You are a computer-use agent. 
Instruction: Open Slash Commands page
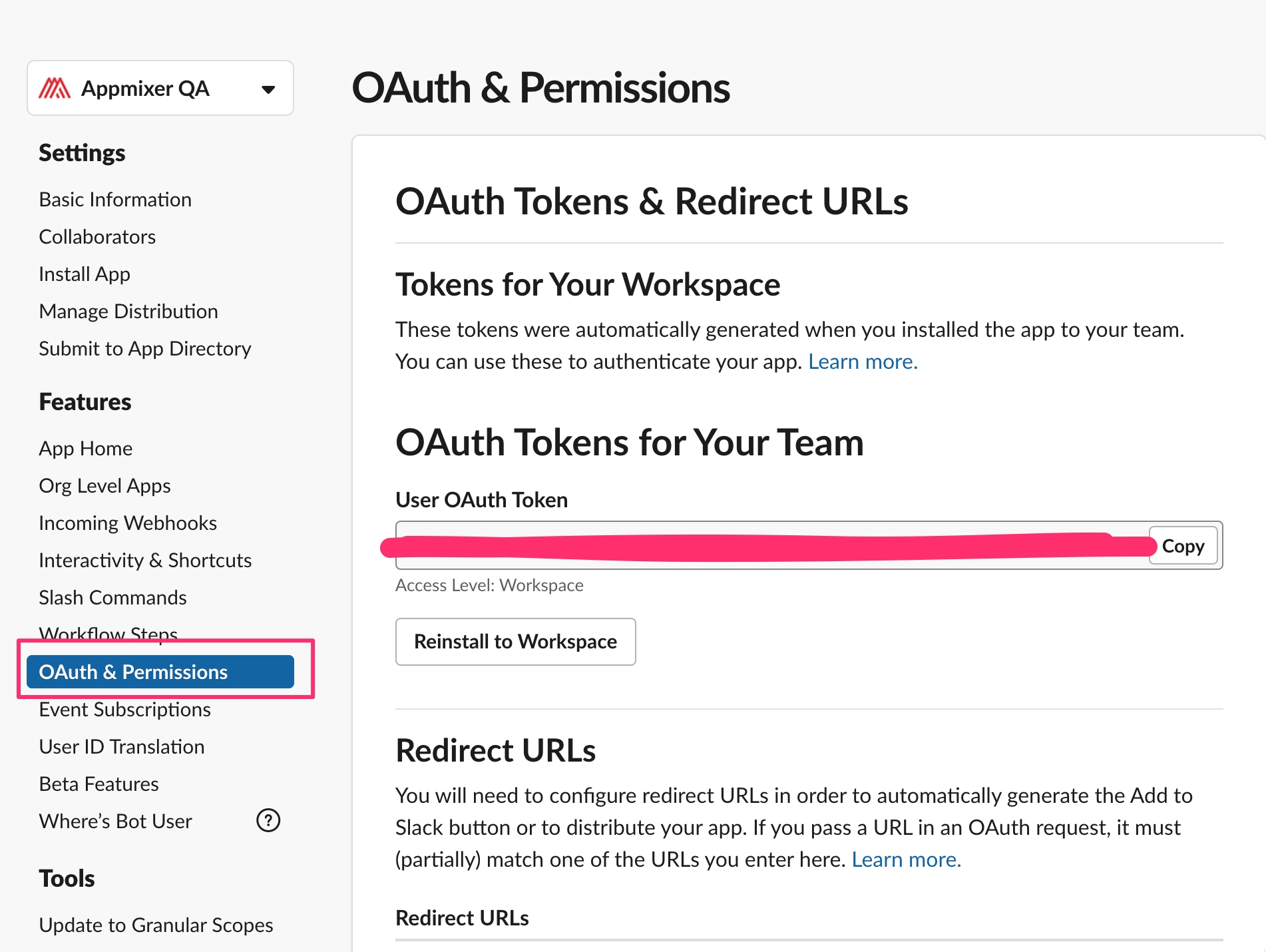tap(112, 598)
